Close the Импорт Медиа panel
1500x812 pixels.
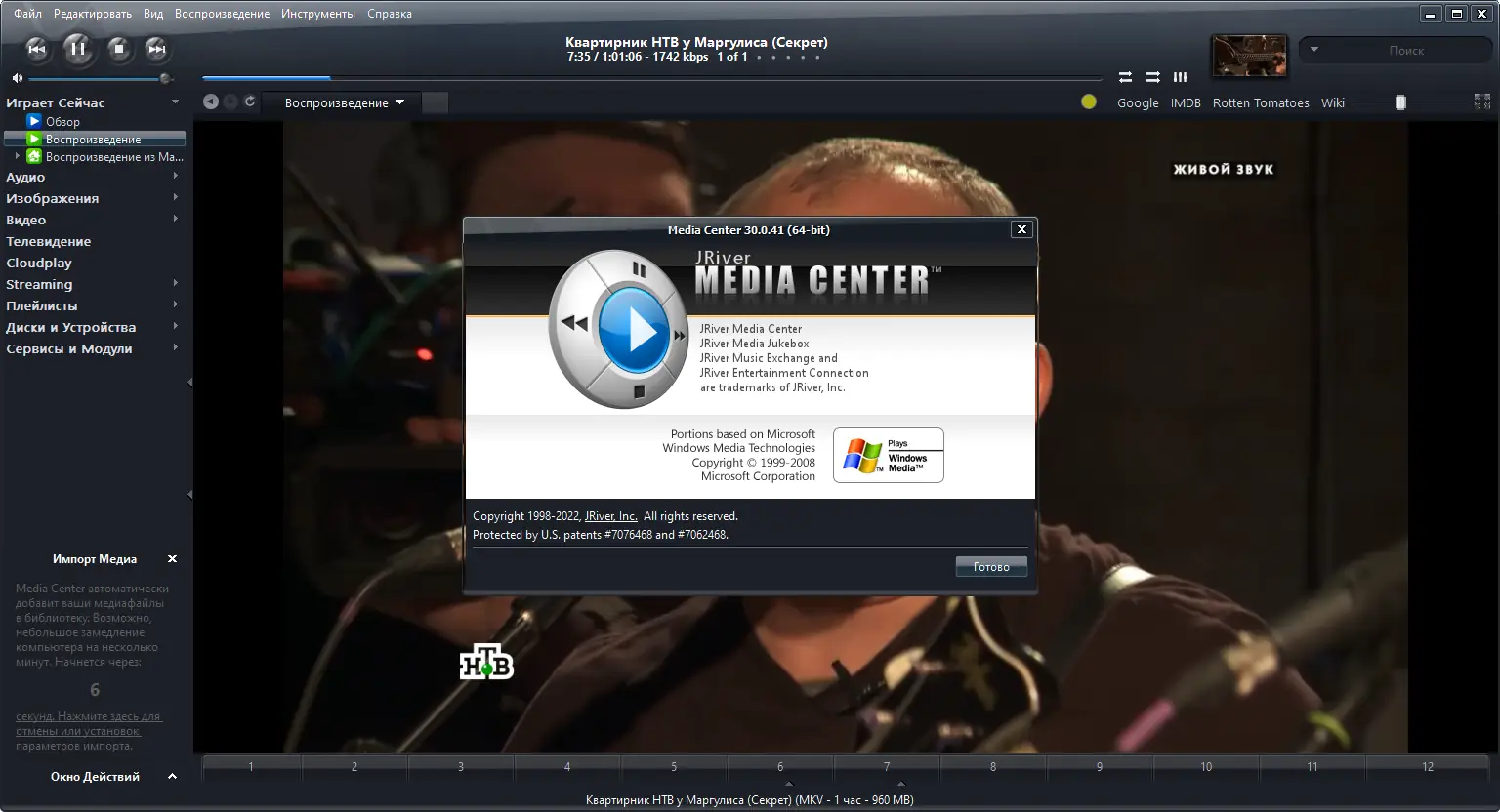click(x=172, y=559)
